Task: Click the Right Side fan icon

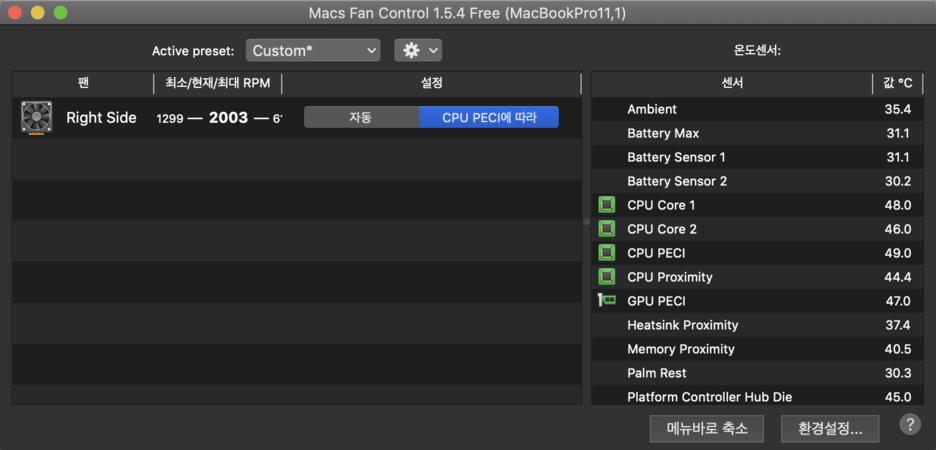Action: point(36,118)
